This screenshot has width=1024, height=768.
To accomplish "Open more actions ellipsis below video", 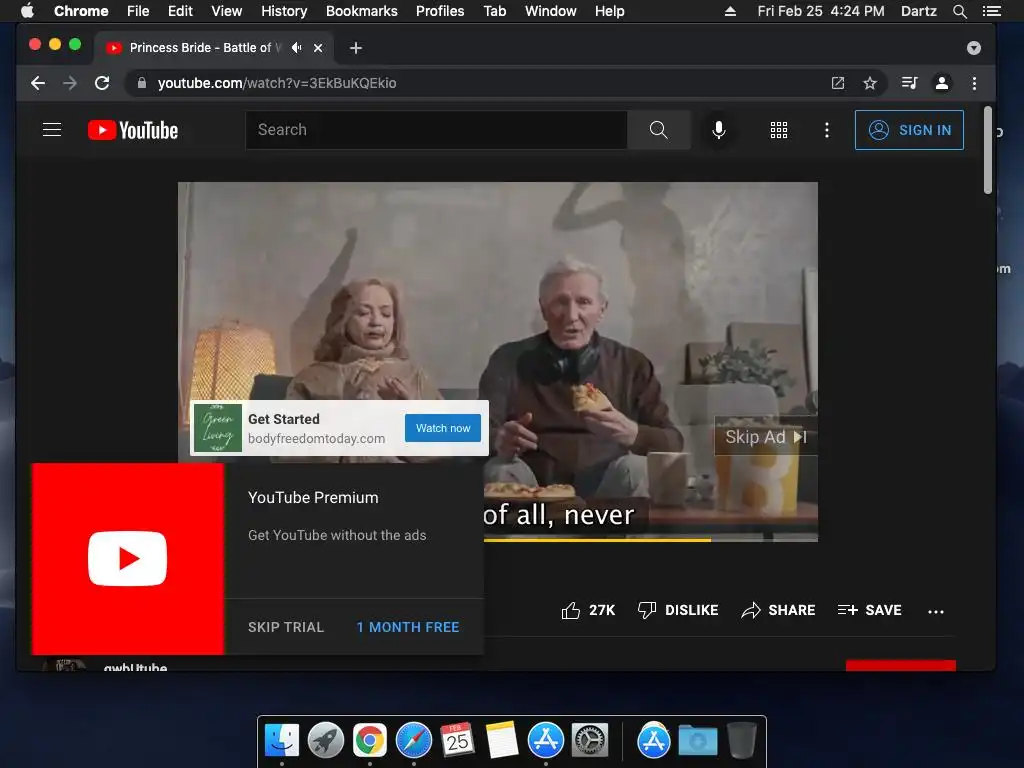I will coord(936,611).
